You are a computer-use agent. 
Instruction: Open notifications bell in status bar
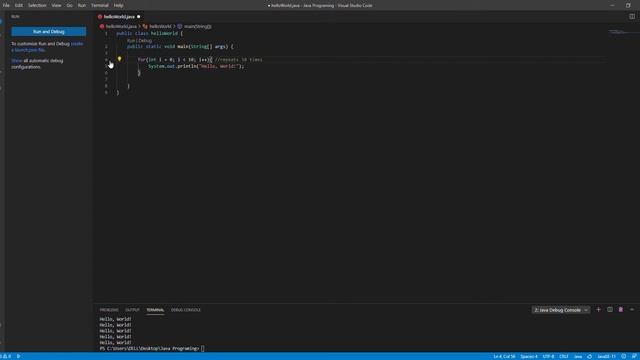pyautogui.click(x=634, y=356)
